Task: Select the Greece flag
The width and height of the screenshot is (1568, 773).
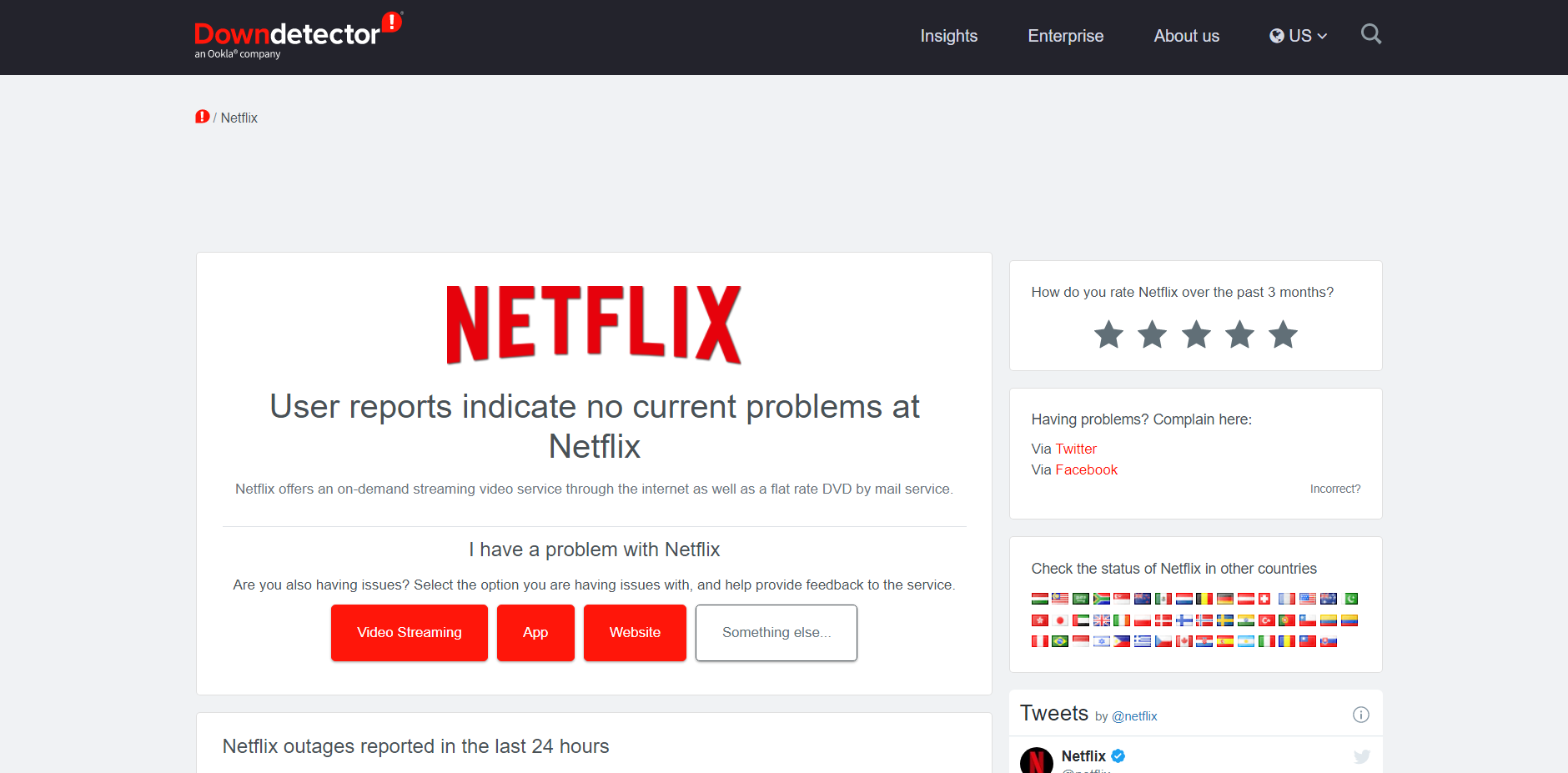Action: (1143, 641)
